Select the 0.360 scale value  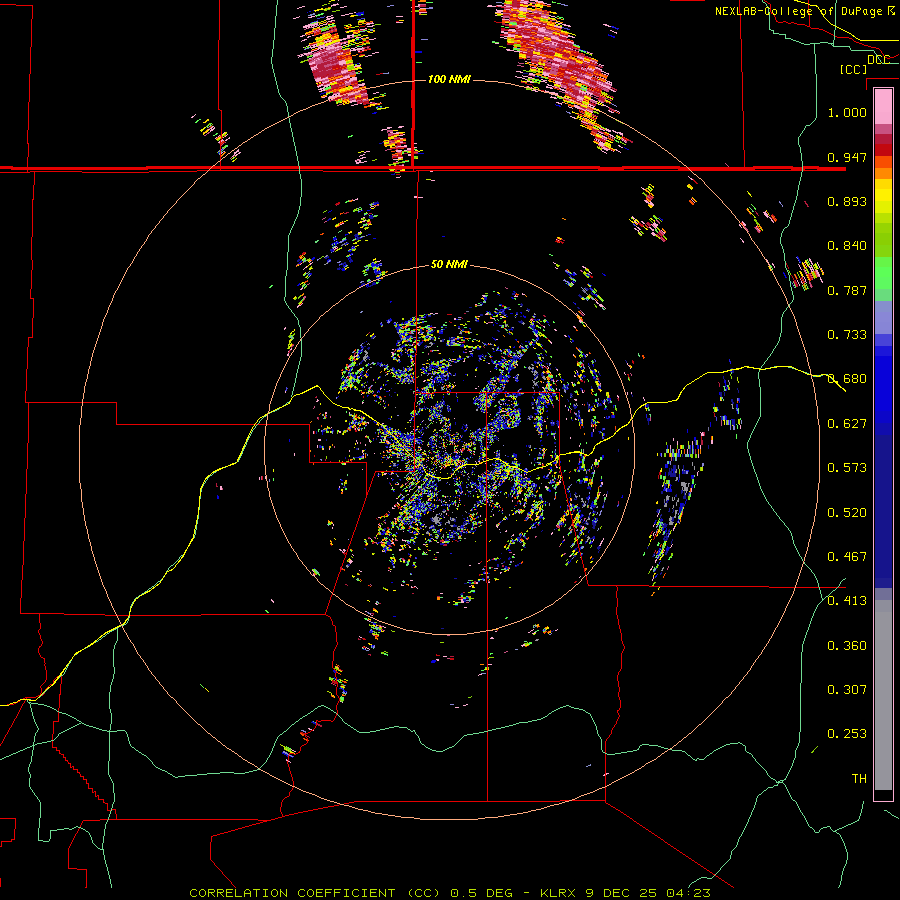847,646
